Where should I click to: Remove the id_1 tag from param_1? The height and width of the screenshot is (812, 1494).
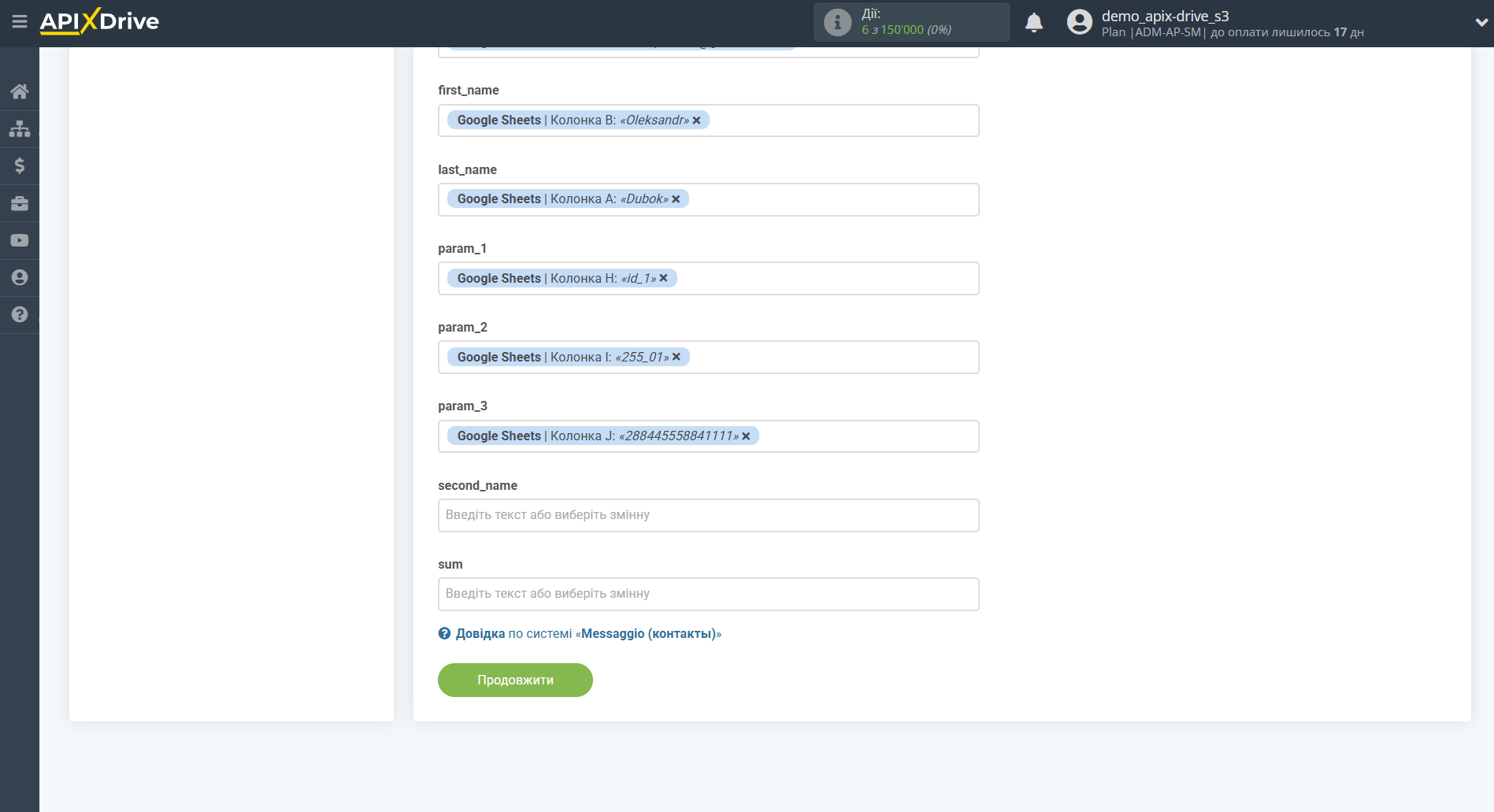click(663, 278)
